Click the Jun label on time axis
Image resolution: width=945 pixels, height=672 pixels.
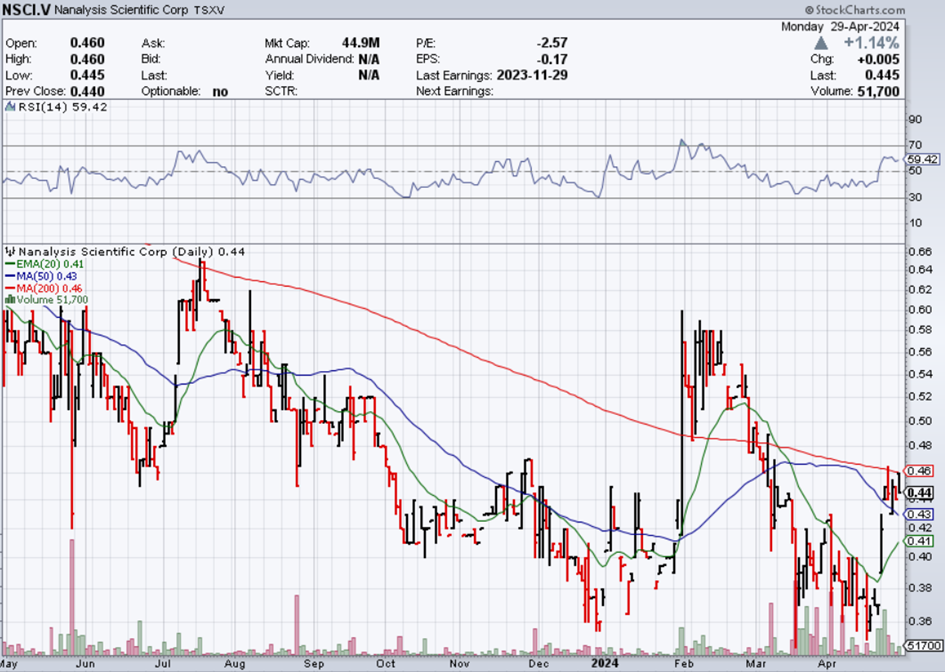[x=85, y=664]
